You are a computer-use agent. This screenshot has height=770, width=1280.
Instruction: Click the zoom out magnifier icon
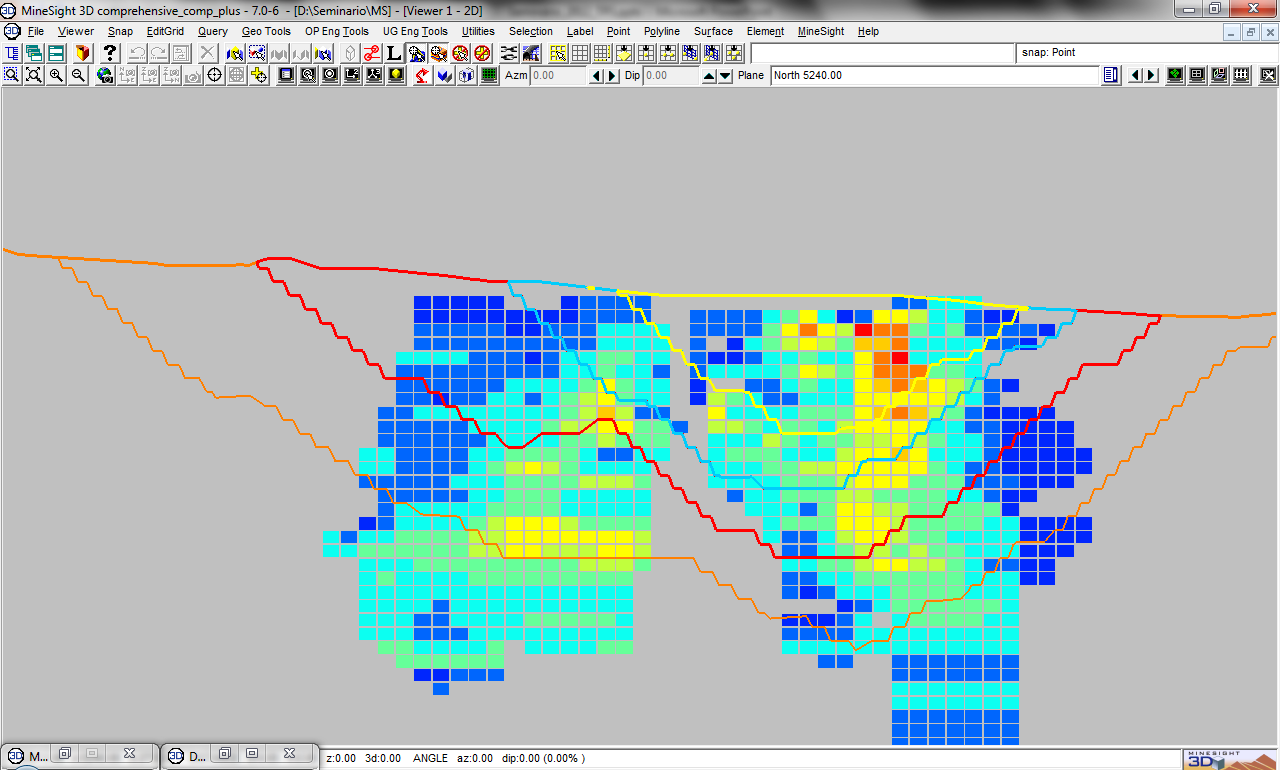click(x=78, y=75)
